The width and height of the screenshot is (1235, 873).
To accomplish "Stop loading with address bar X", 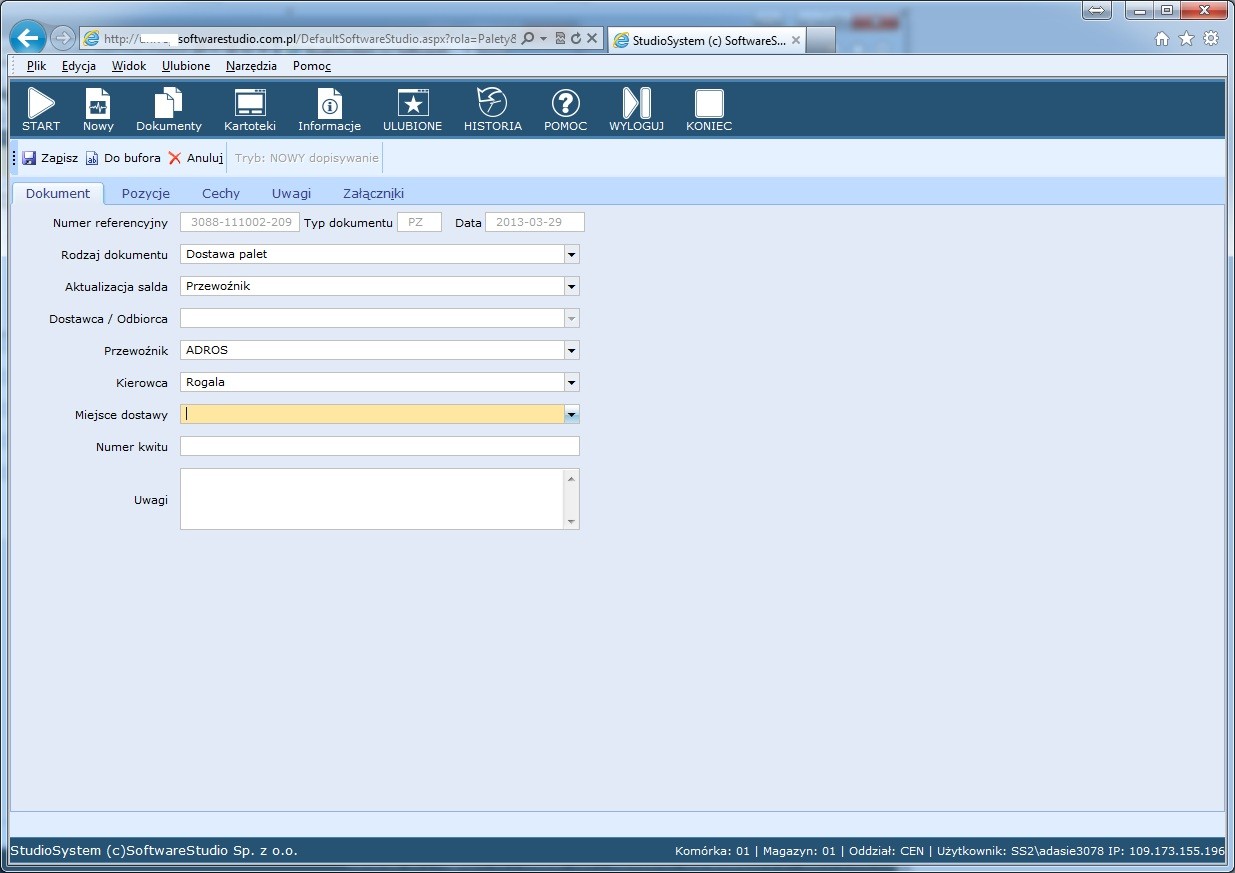I will point(592,39).
